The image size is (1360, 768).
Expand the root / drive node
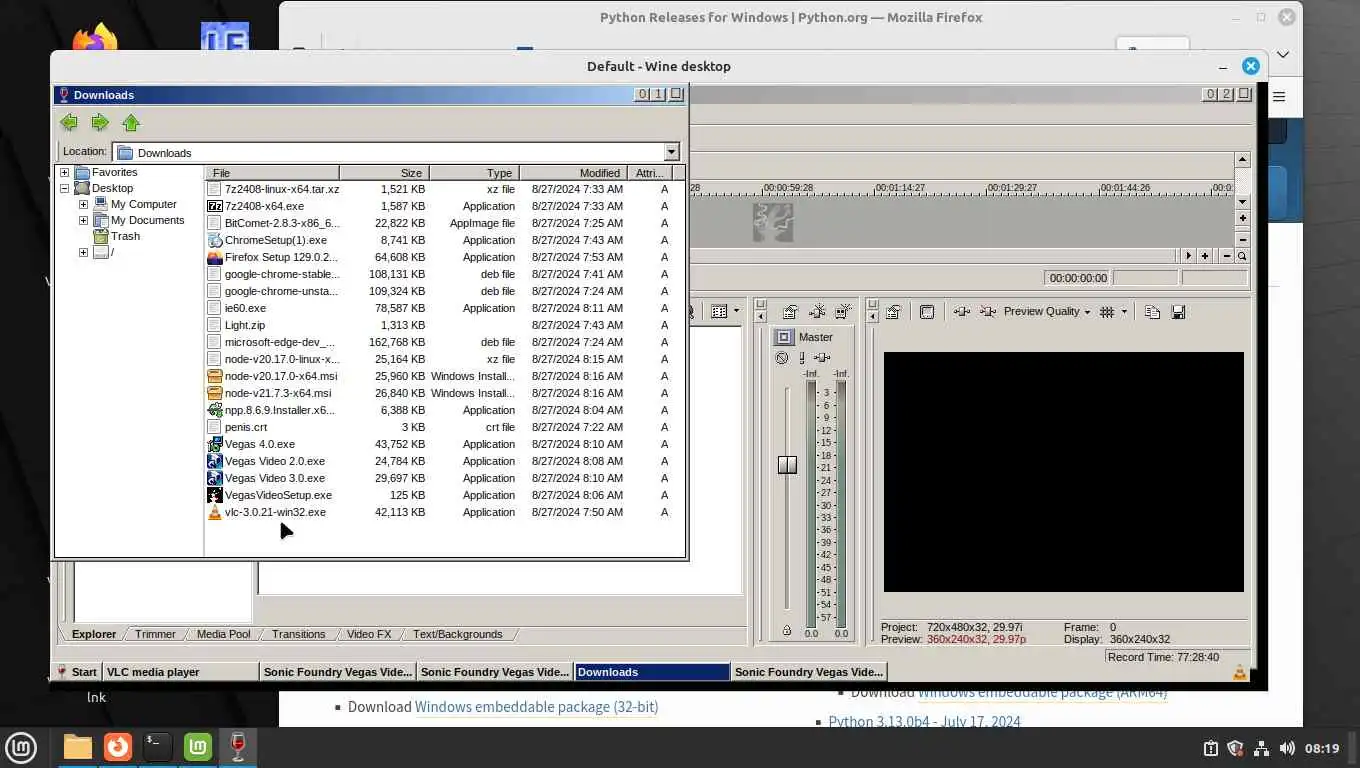click(x=84, y=252)
